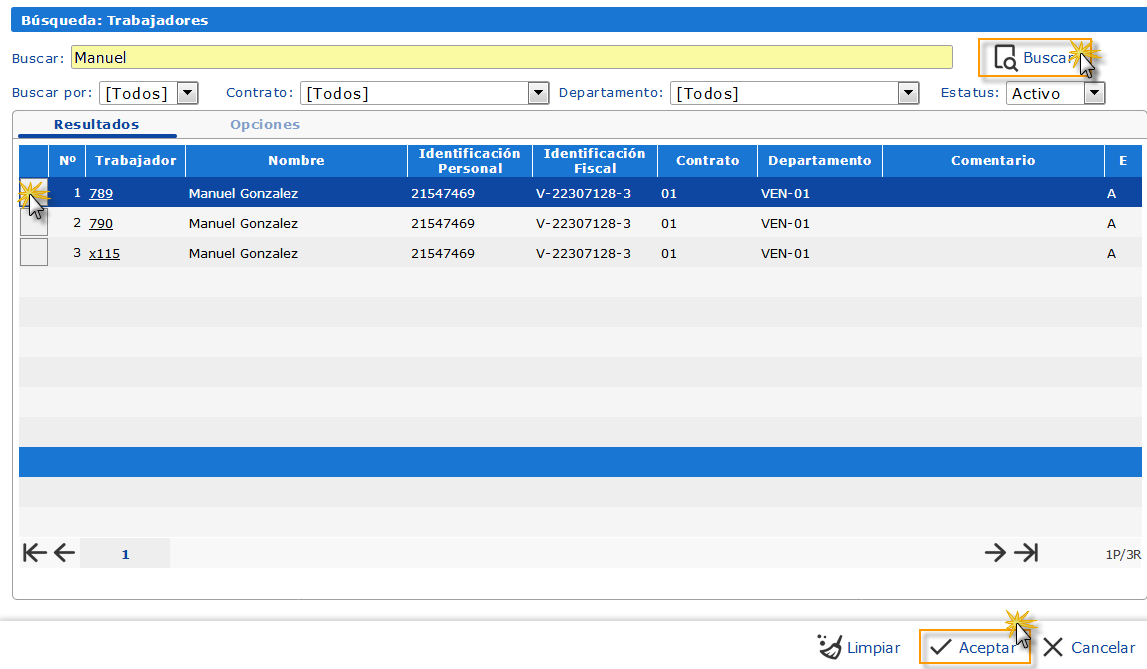Check the box for worker 790
Screen dimensions: 1147x669
pos(34,223)
